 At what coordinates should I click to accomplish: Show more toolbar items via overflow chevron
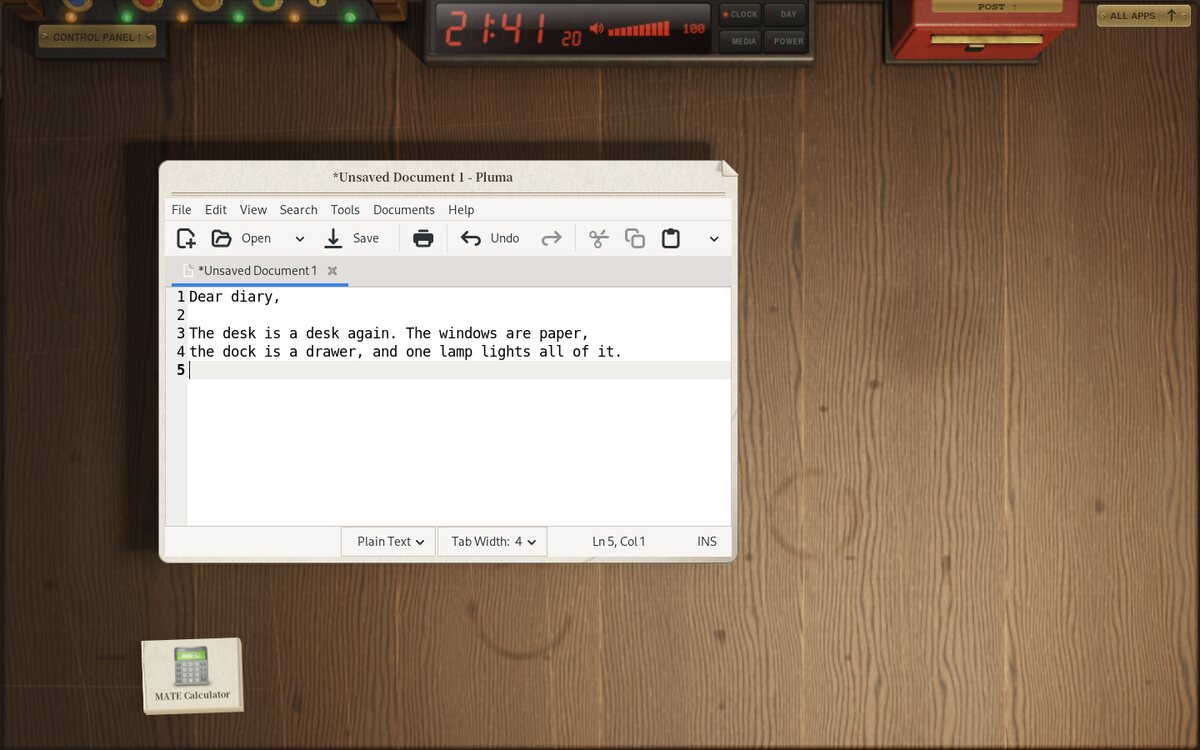[x=714, y=238]
